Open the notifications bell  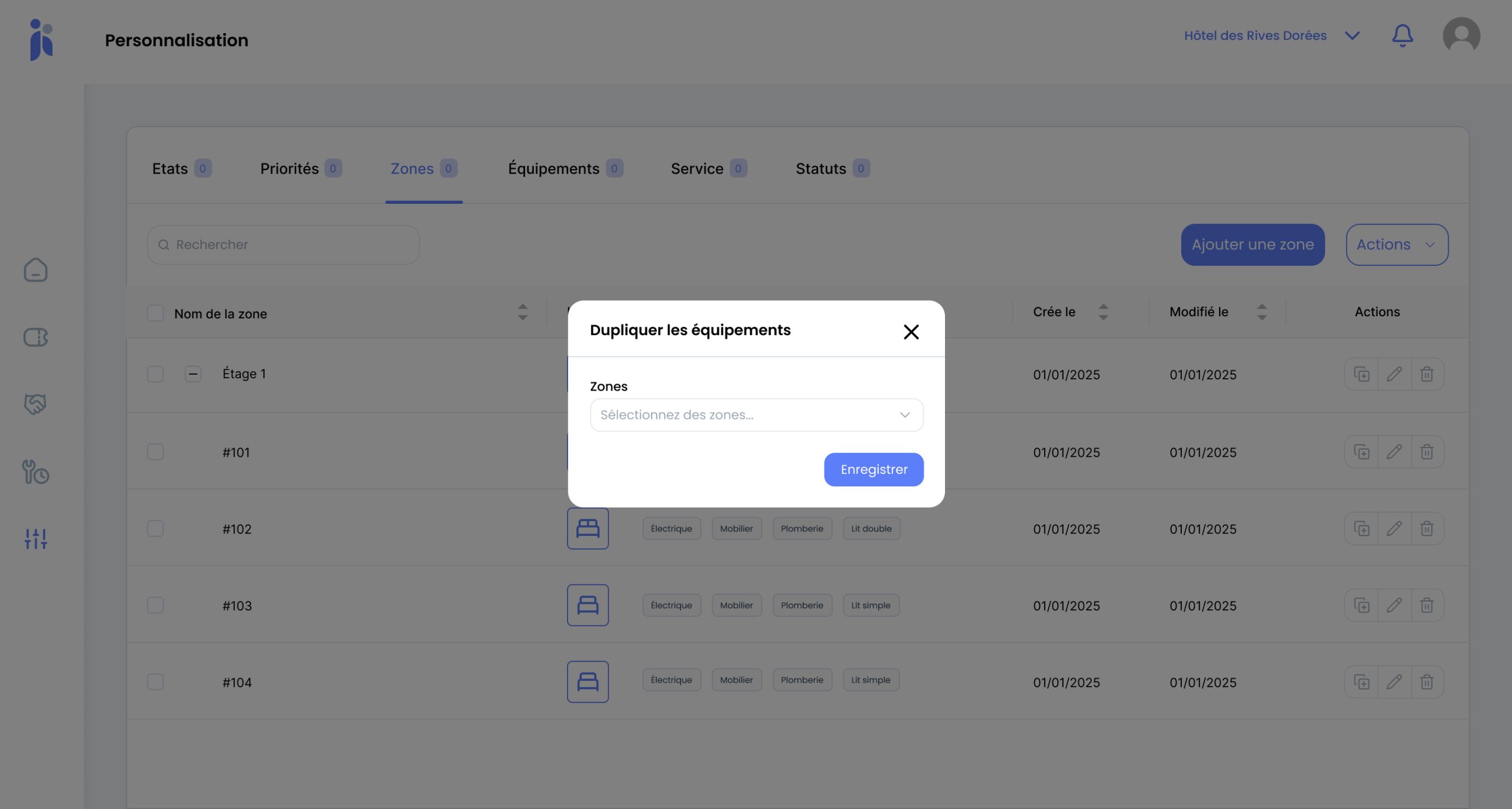(1402, 35)
